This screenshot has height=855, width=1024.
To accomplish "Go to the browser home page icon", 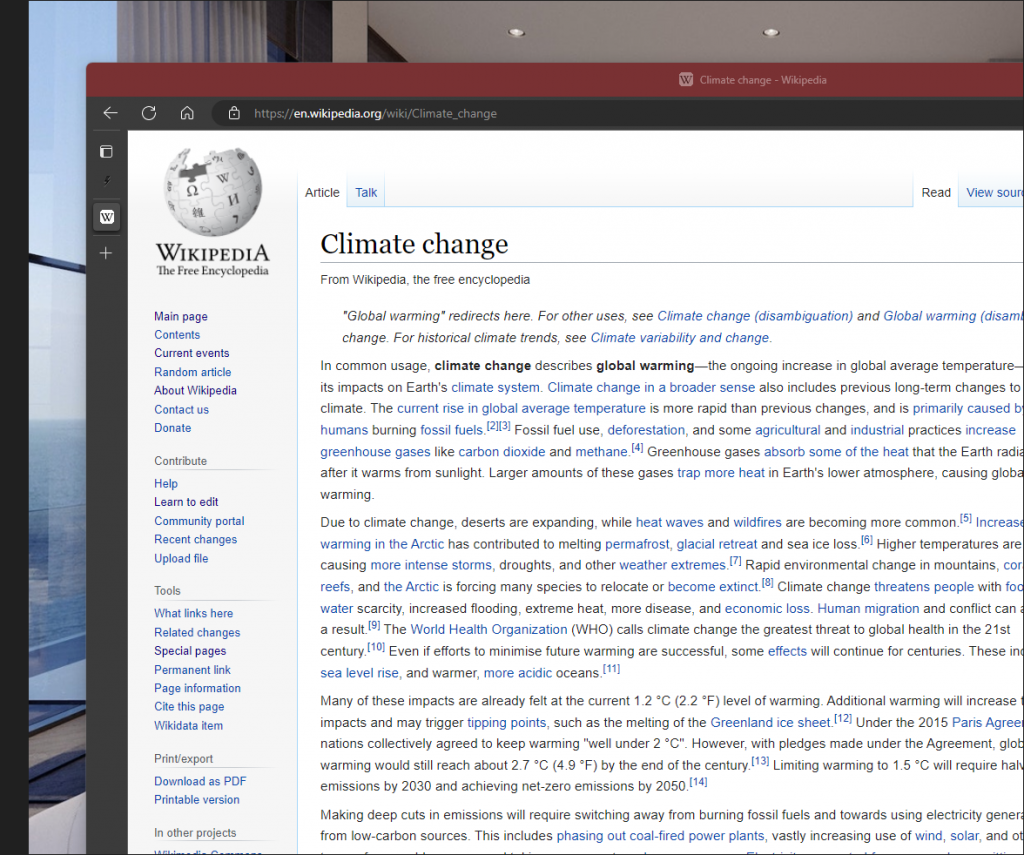I will [x=187, y=113].
